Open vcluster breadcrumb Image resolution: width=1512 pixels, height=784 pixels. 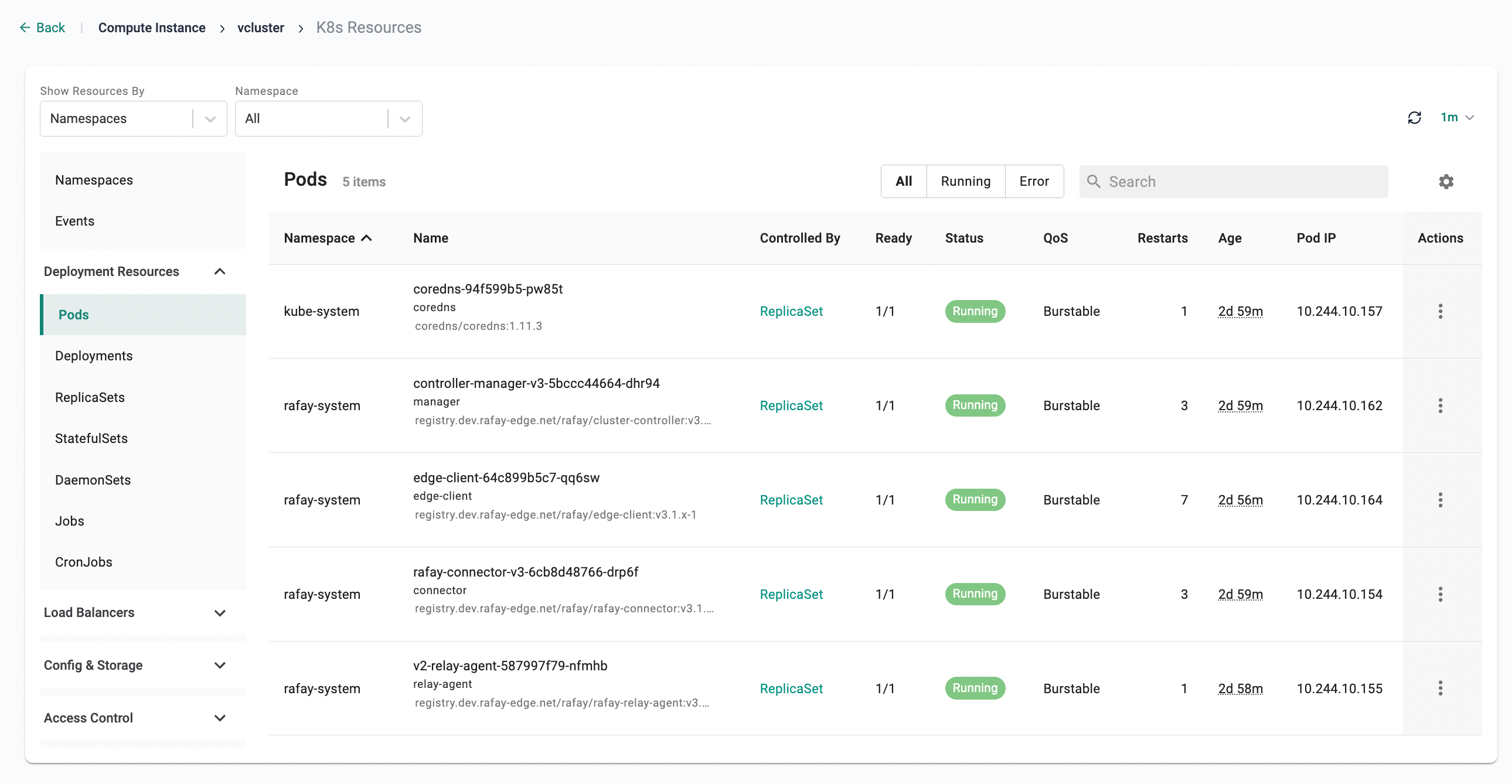coord(261,28)
